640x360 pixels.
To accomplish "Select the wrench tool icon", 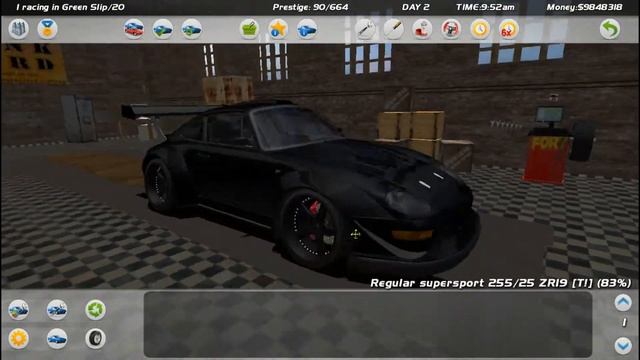I will 364,29.
